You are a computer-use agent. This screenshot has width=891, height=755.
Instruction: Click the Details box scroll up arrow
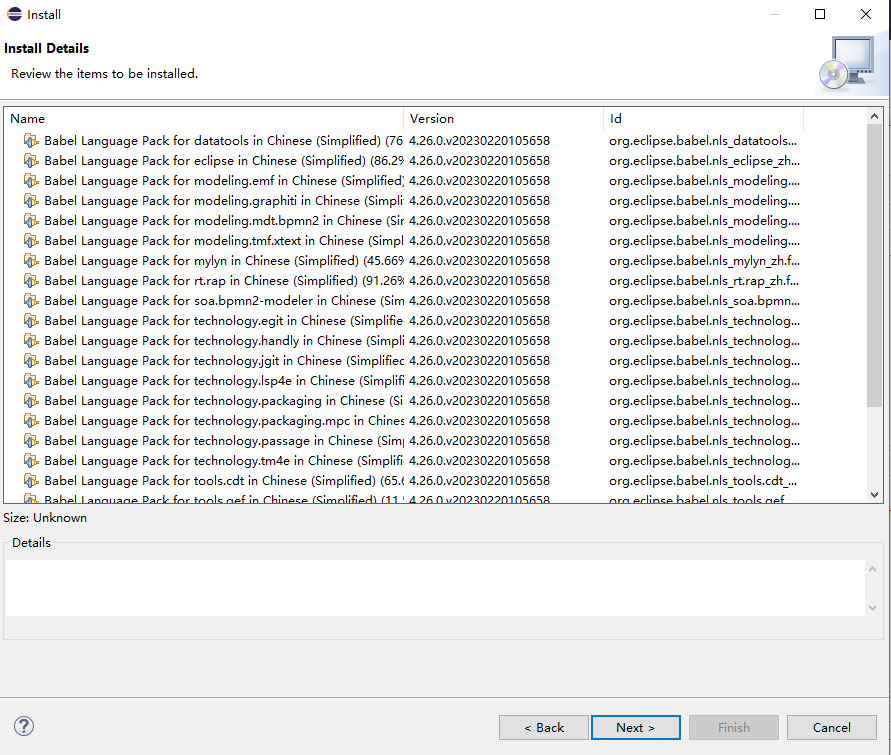(x=873, y=569)
